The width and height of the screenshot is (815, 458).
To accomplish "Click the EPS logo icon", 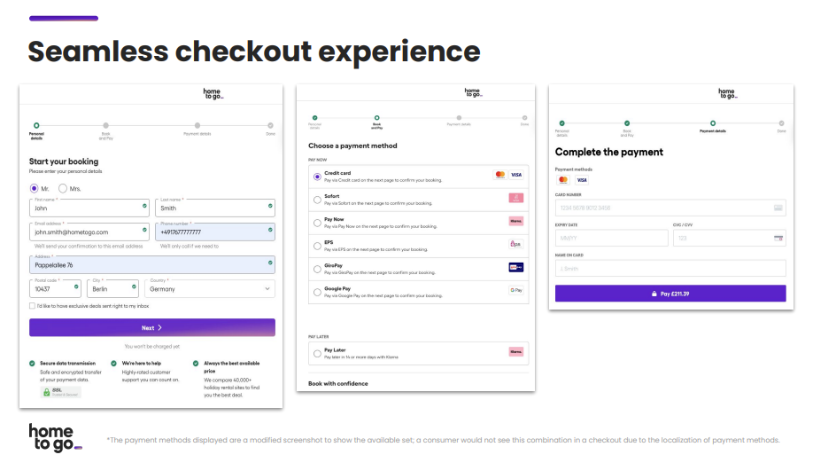I will pyautogui.click(x=516, y=244).
